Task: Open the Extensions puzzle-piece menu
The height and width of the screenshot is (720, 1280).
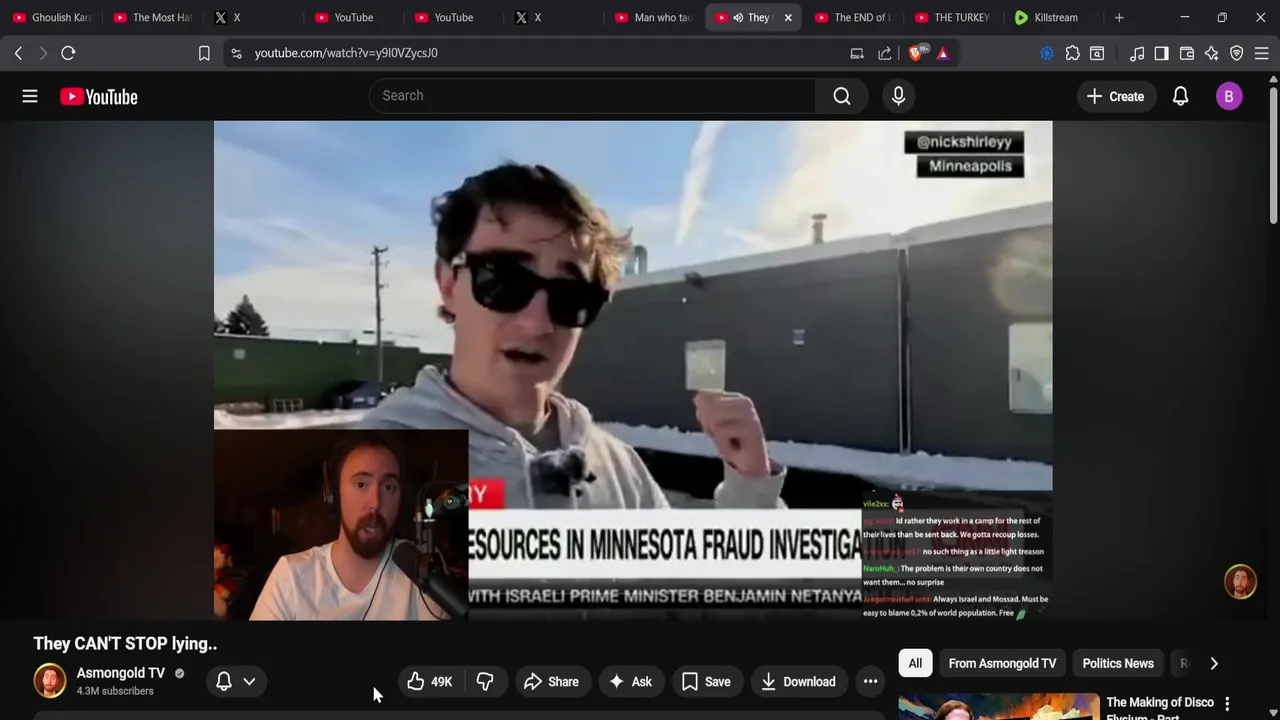Action: (1072, 53)
